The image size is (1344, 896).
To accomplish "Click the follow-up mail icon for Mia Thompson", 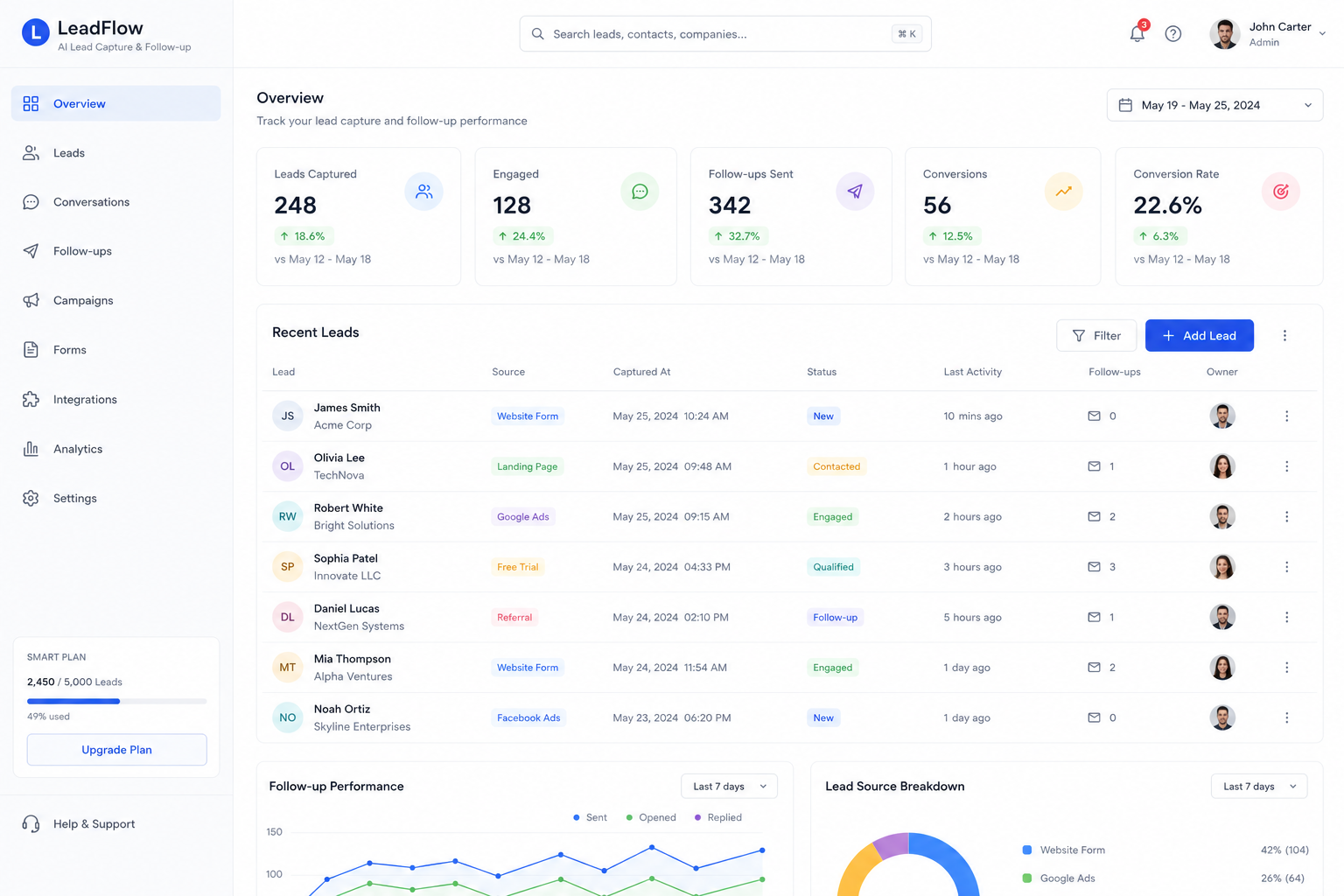I will (x=1094, y=668).
